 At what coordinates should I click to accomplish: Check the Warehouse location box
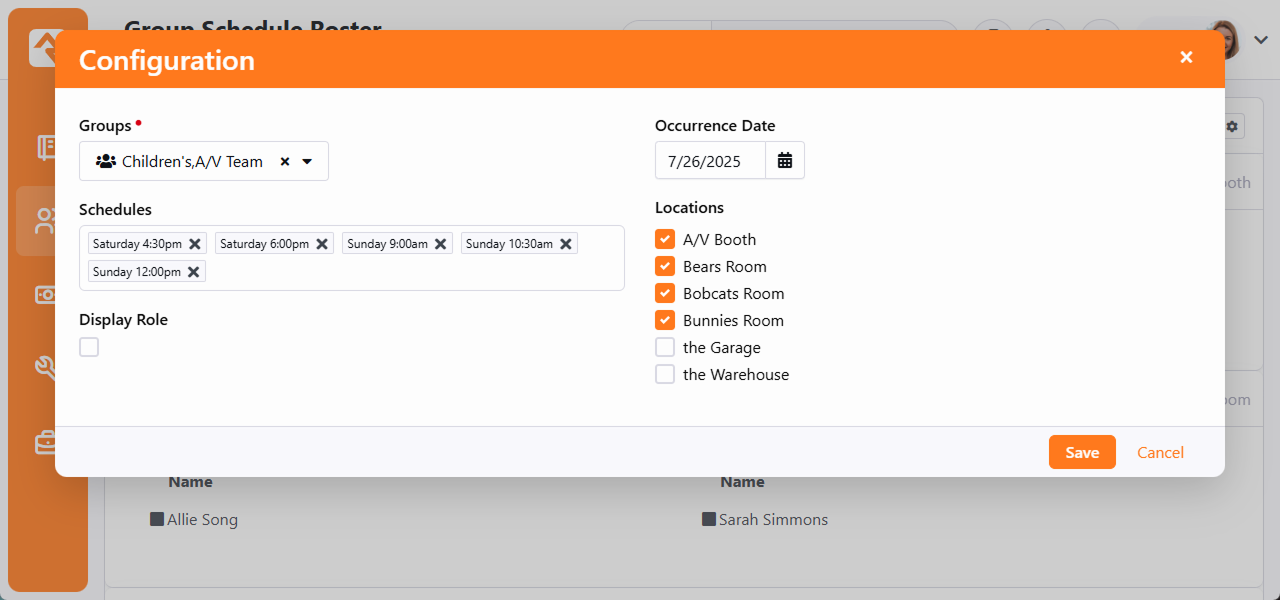tap(665, 374)
